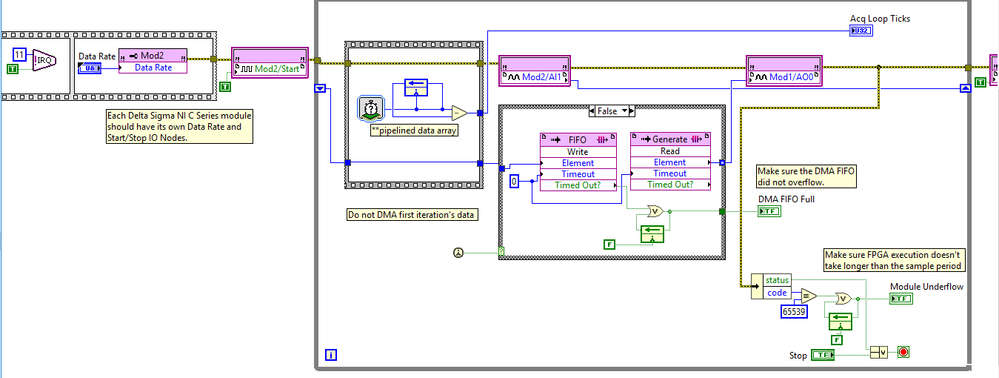Image resolution: width=999 pixels, height=378 pixels.
Task: Click the case selector terminal question mark
Action: coord(501,253)
